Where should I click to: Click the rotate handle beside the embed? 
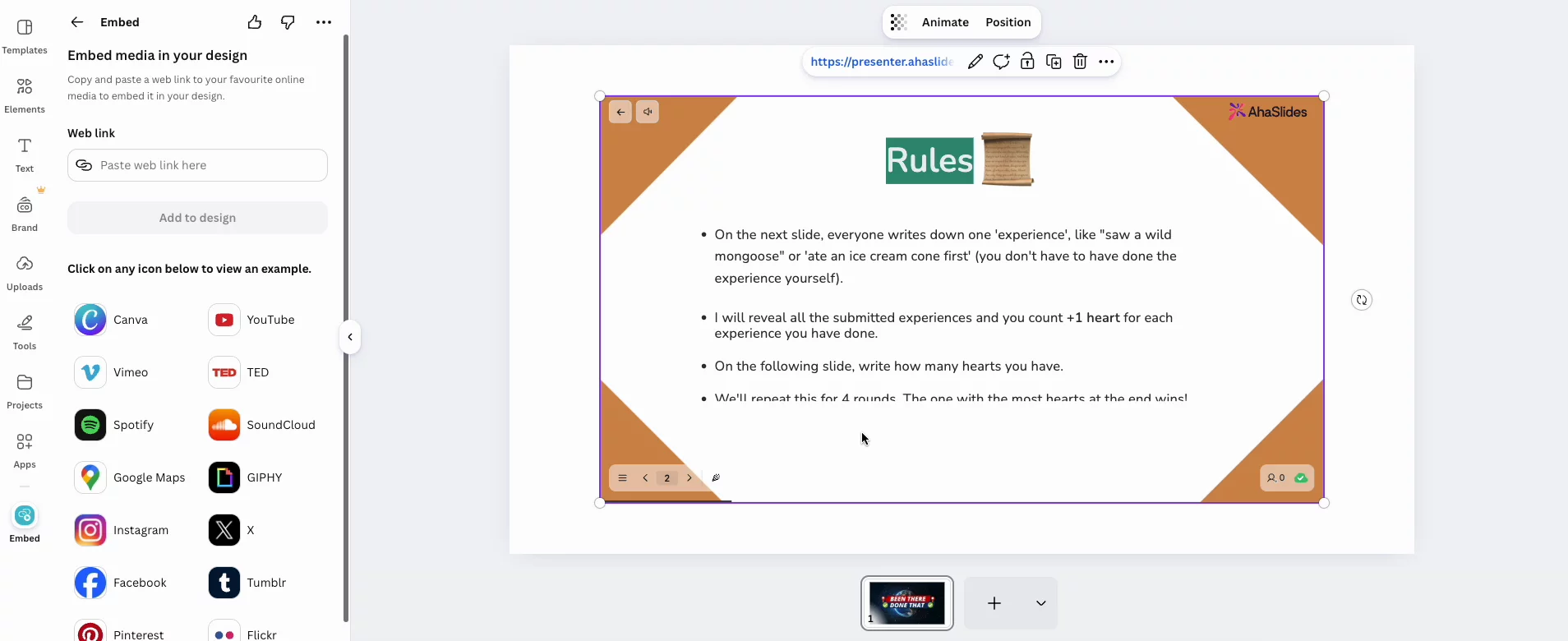1362,300
